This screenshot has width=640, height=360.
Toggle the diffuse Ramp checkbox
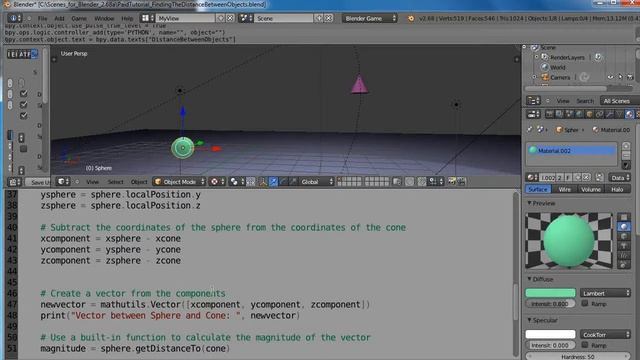coord(585,304)
